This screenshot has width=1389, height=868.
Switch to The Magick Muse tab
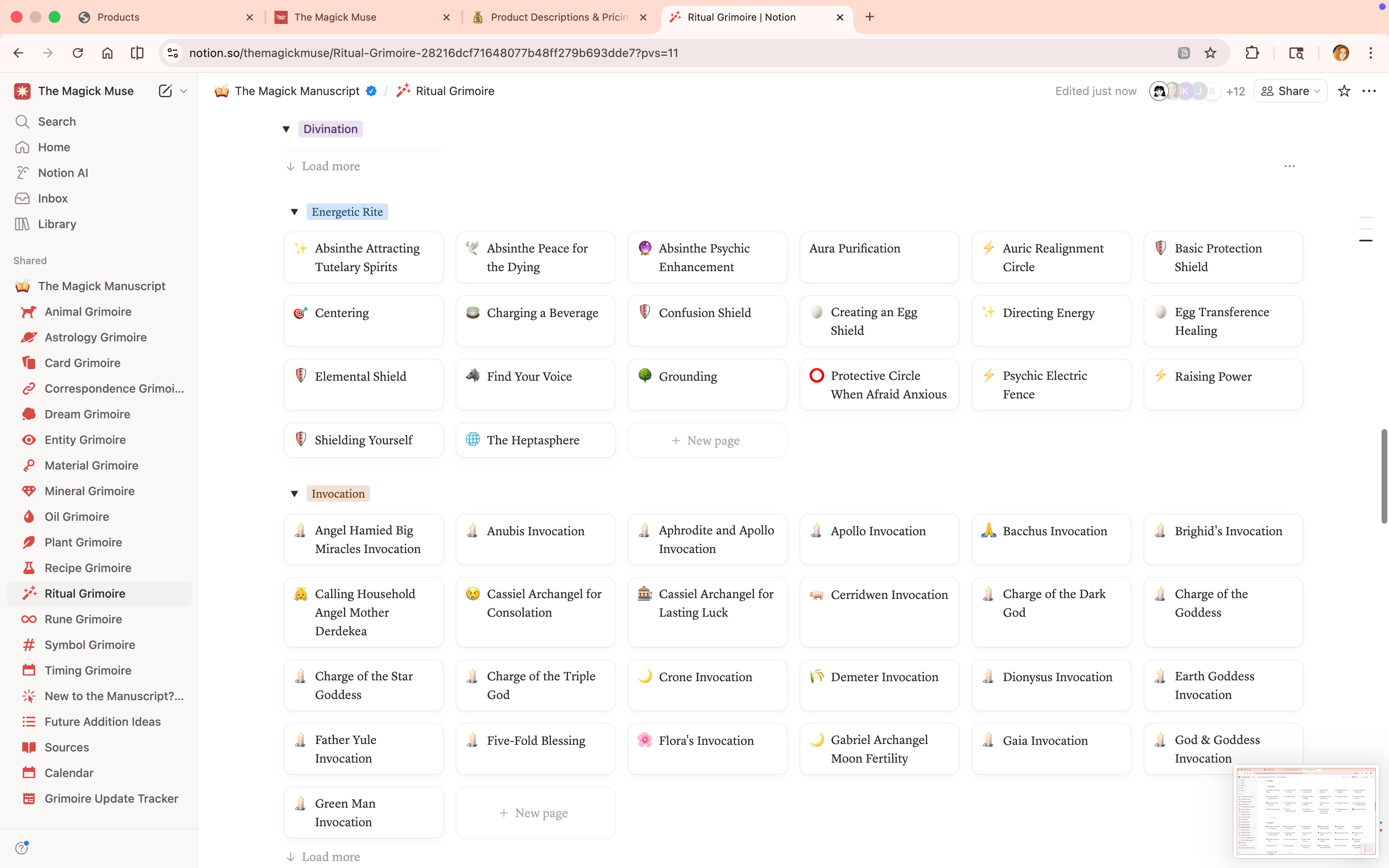point(363,17)
